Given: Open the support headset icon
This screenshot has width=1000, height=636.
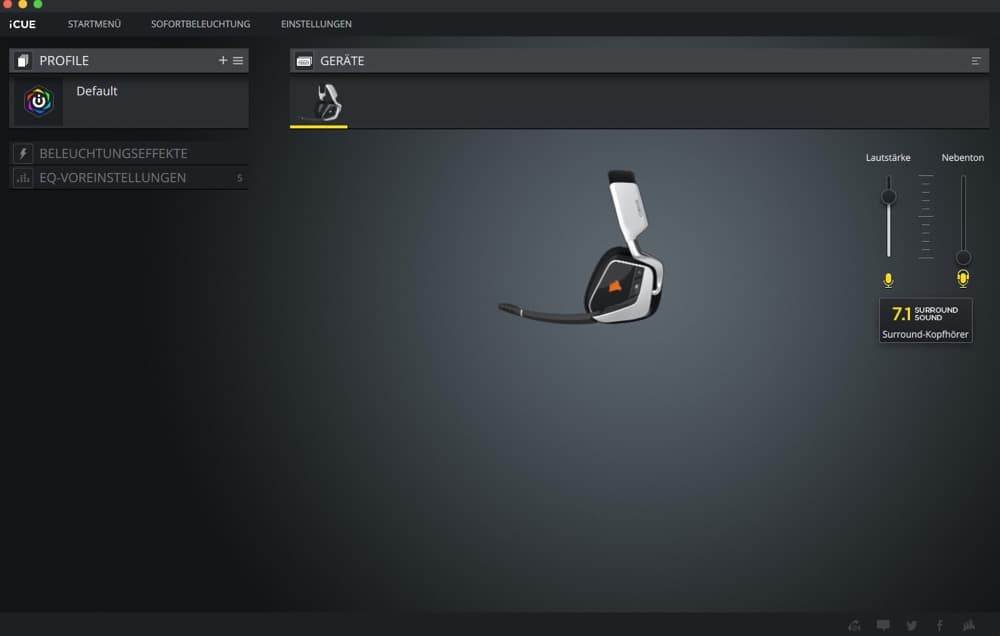Looking at the screenshot, I should point(854,625).
